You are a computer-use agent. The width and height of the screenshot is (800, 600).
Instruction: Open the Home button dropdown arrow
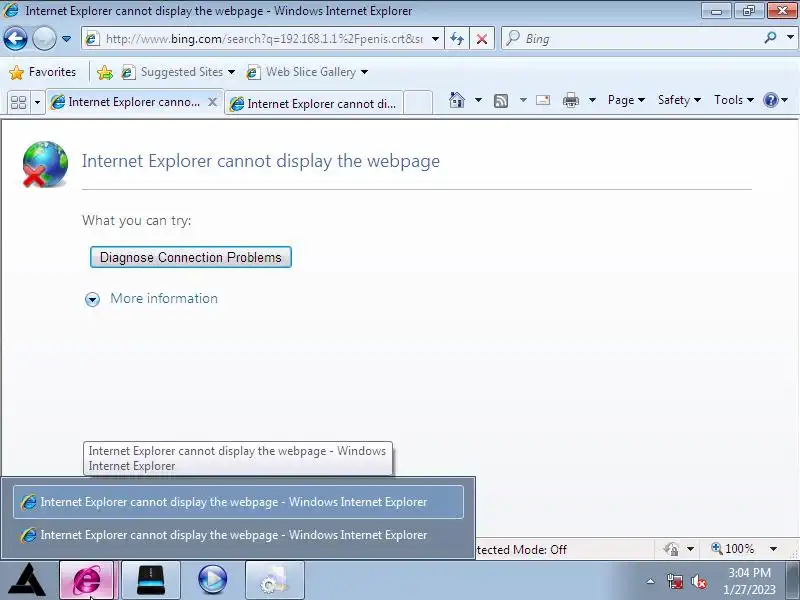coord(478,100)
